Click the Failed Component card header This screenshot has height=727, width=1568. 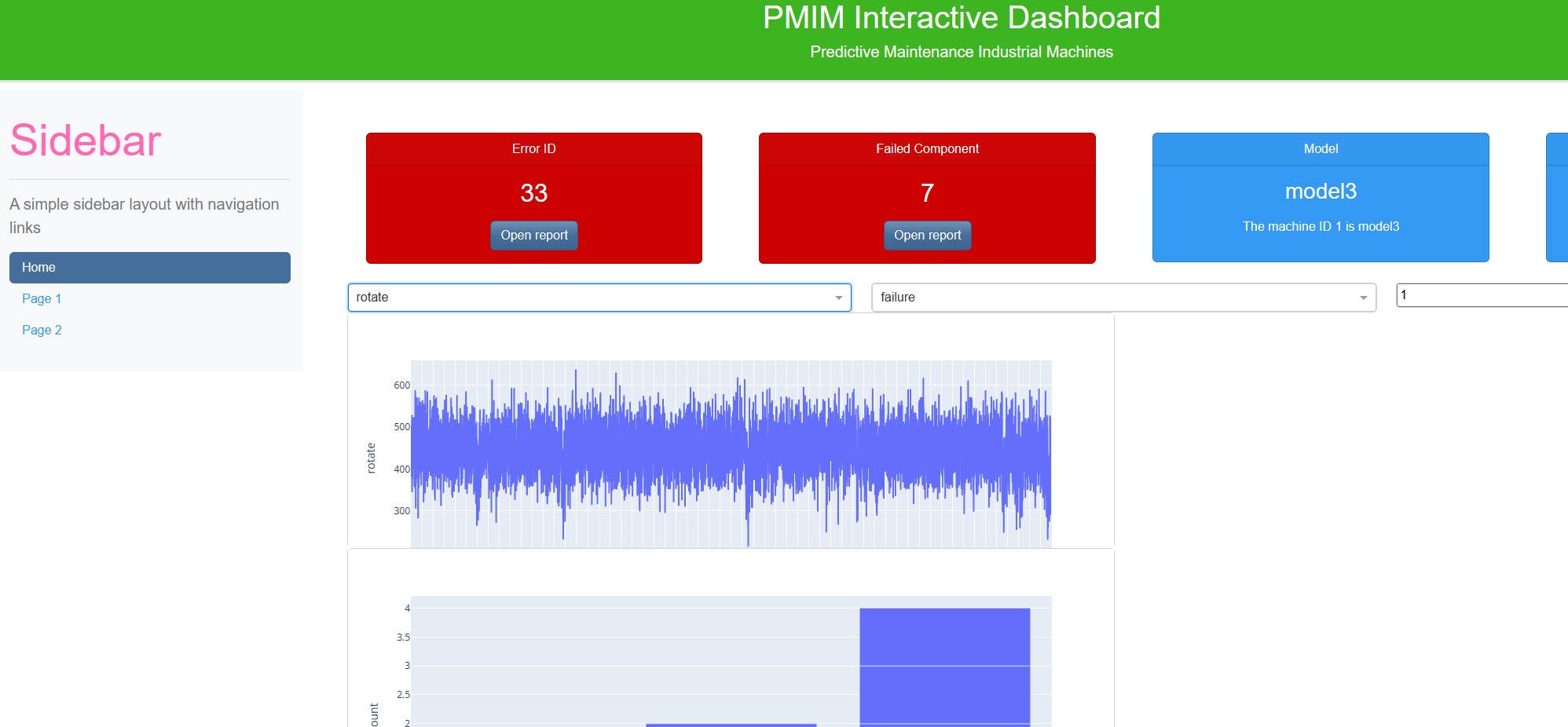[927, 149]
